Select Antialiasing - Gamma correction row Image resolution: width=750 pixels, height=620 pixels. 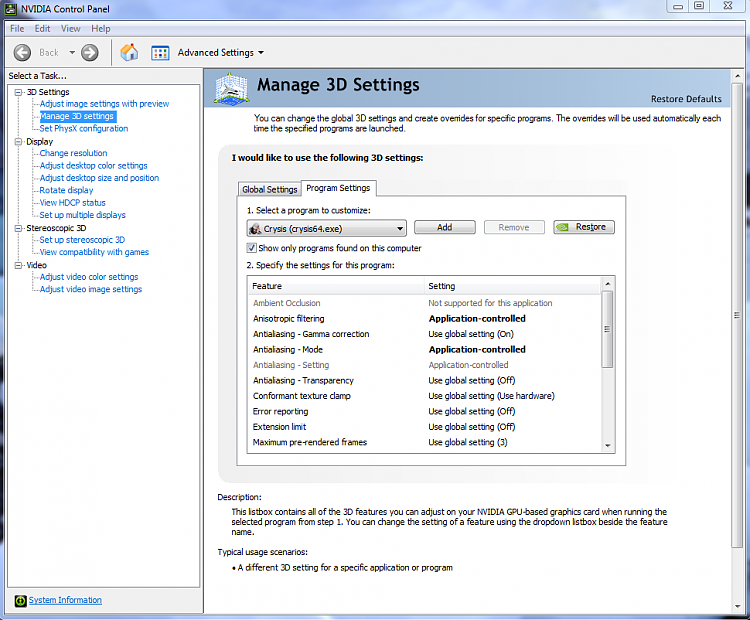(425, 334)
